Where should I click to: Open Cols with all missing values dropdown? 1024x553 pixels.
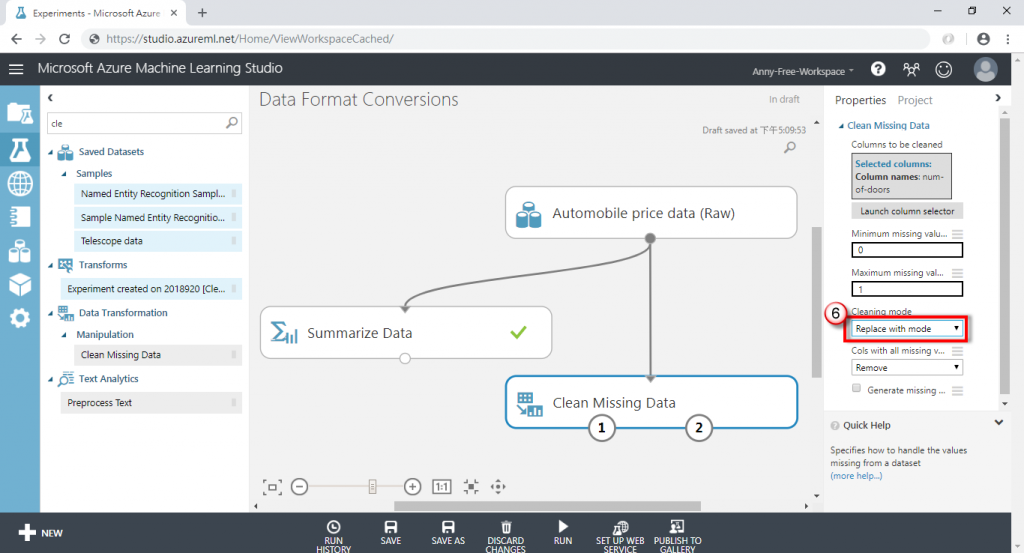[907, 368]
